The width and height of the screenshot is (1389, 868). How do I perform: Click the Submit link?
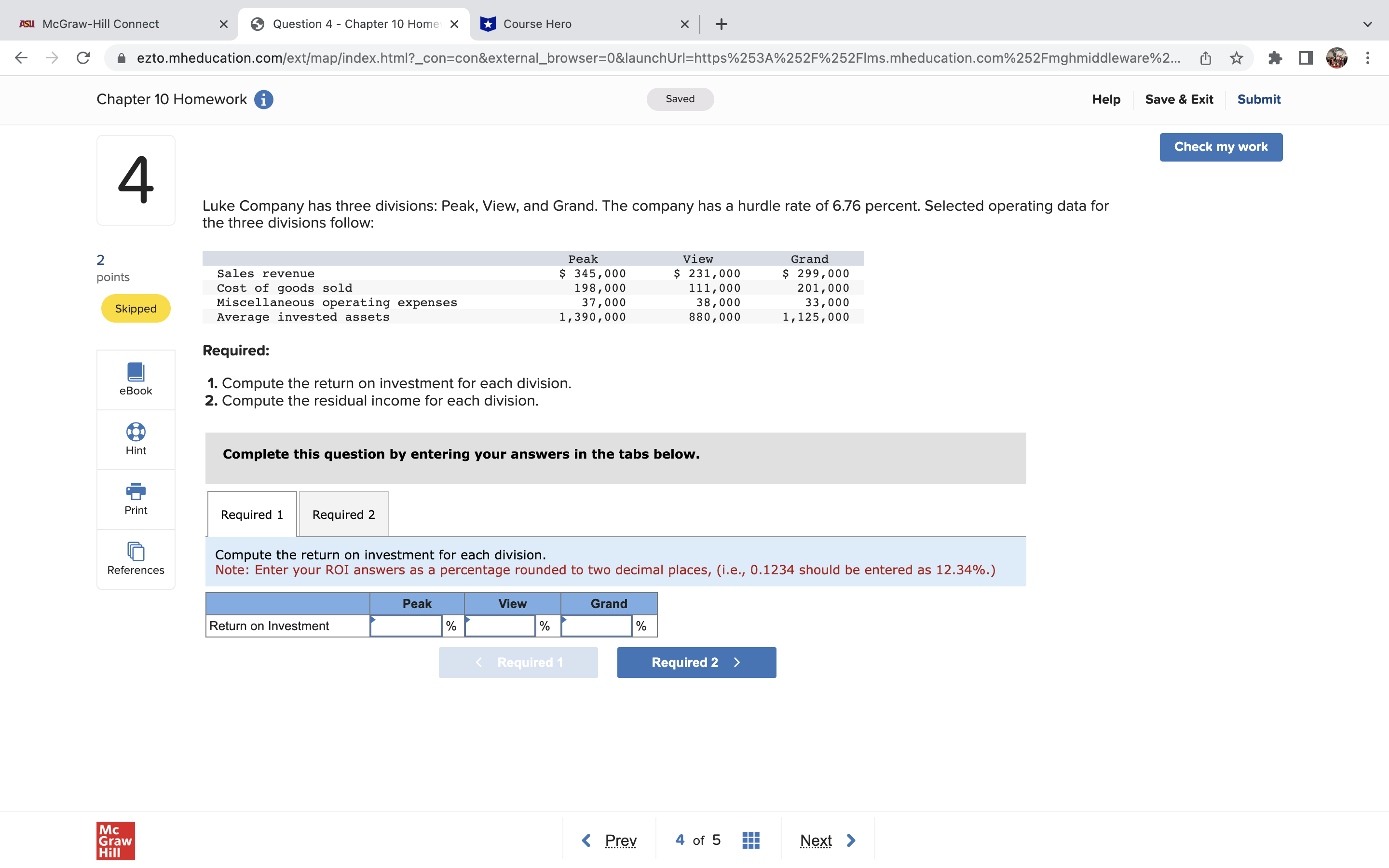pyautogui.click(x=1258, y=99)
